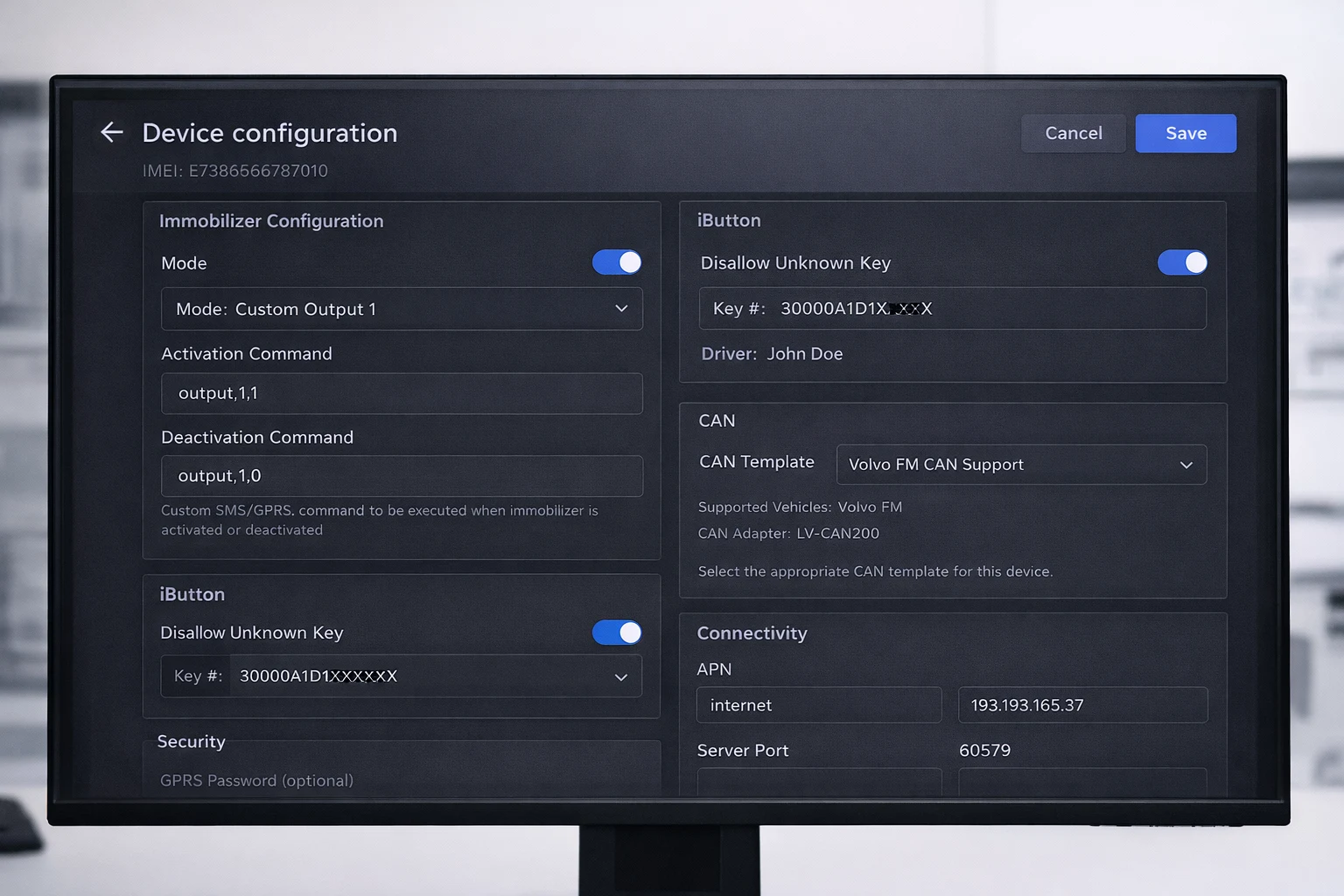Click the APN internet input field
The image size is (1344, 896).
click(x=818, y=705)
